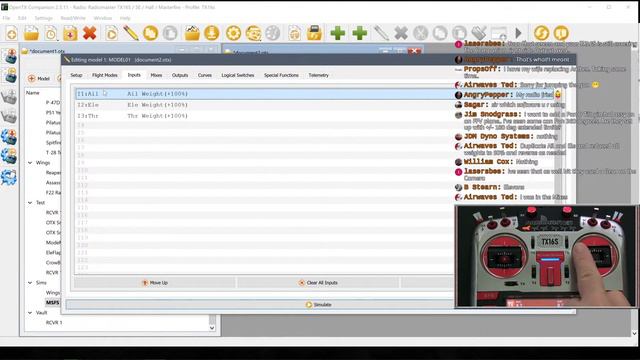
Task: Open settings via gold gear icon
Action: pos(233,33)
